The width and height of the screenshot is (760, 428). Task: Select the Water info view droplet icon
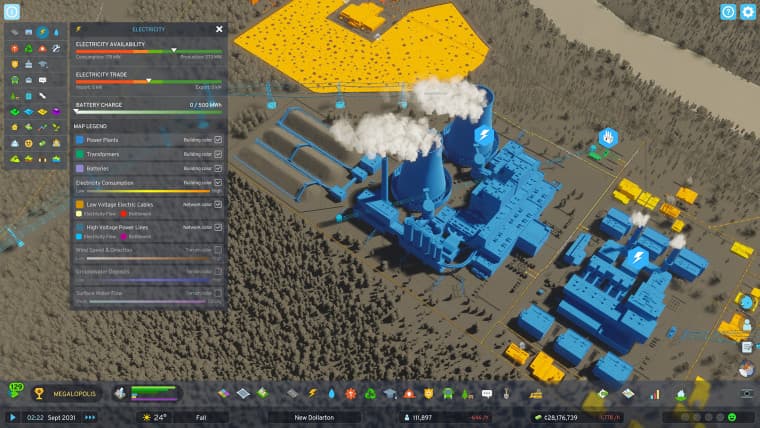(x=56, y=32)
